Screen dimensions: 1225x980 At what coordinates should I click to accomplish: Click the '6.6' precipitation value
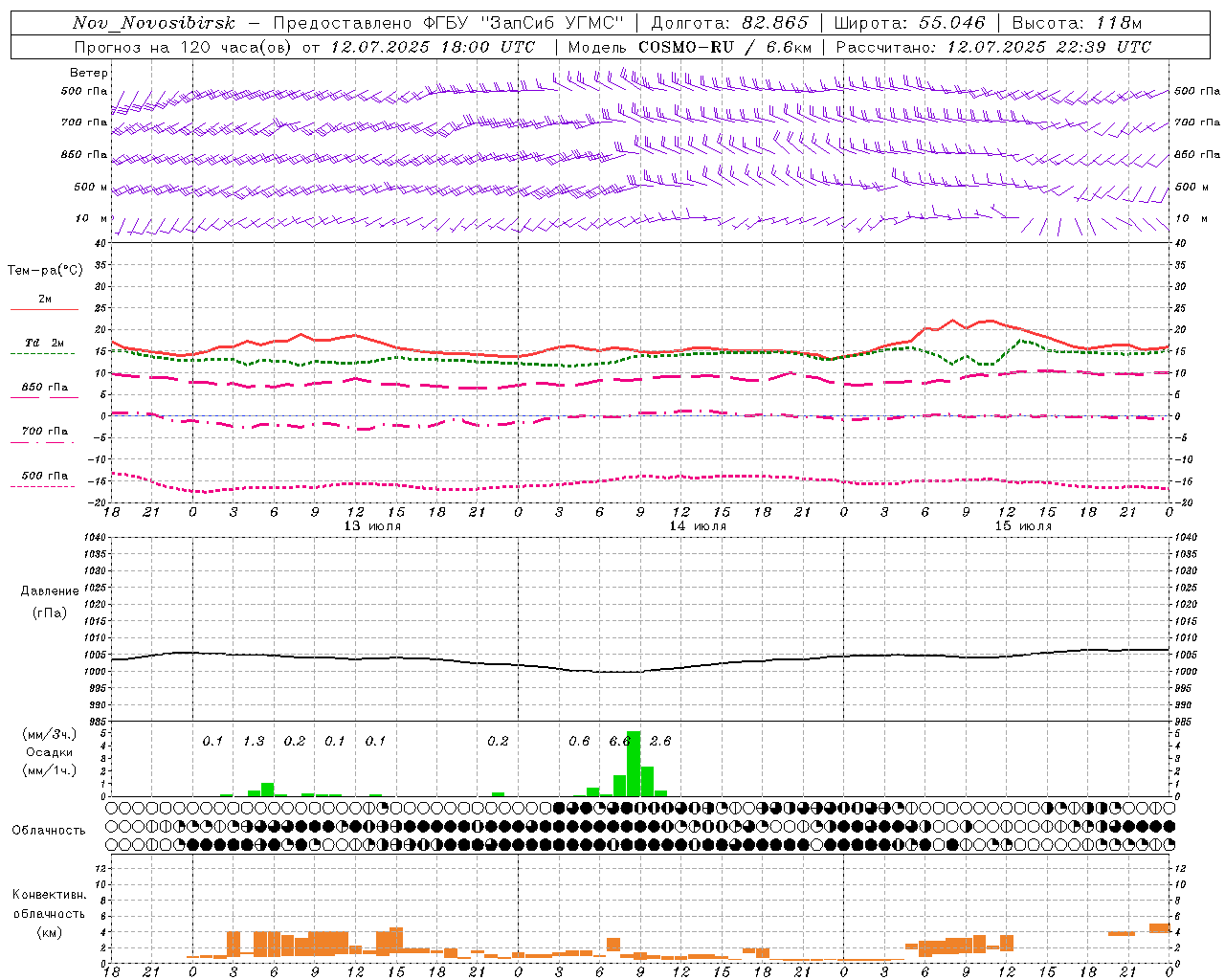point(619,741)
